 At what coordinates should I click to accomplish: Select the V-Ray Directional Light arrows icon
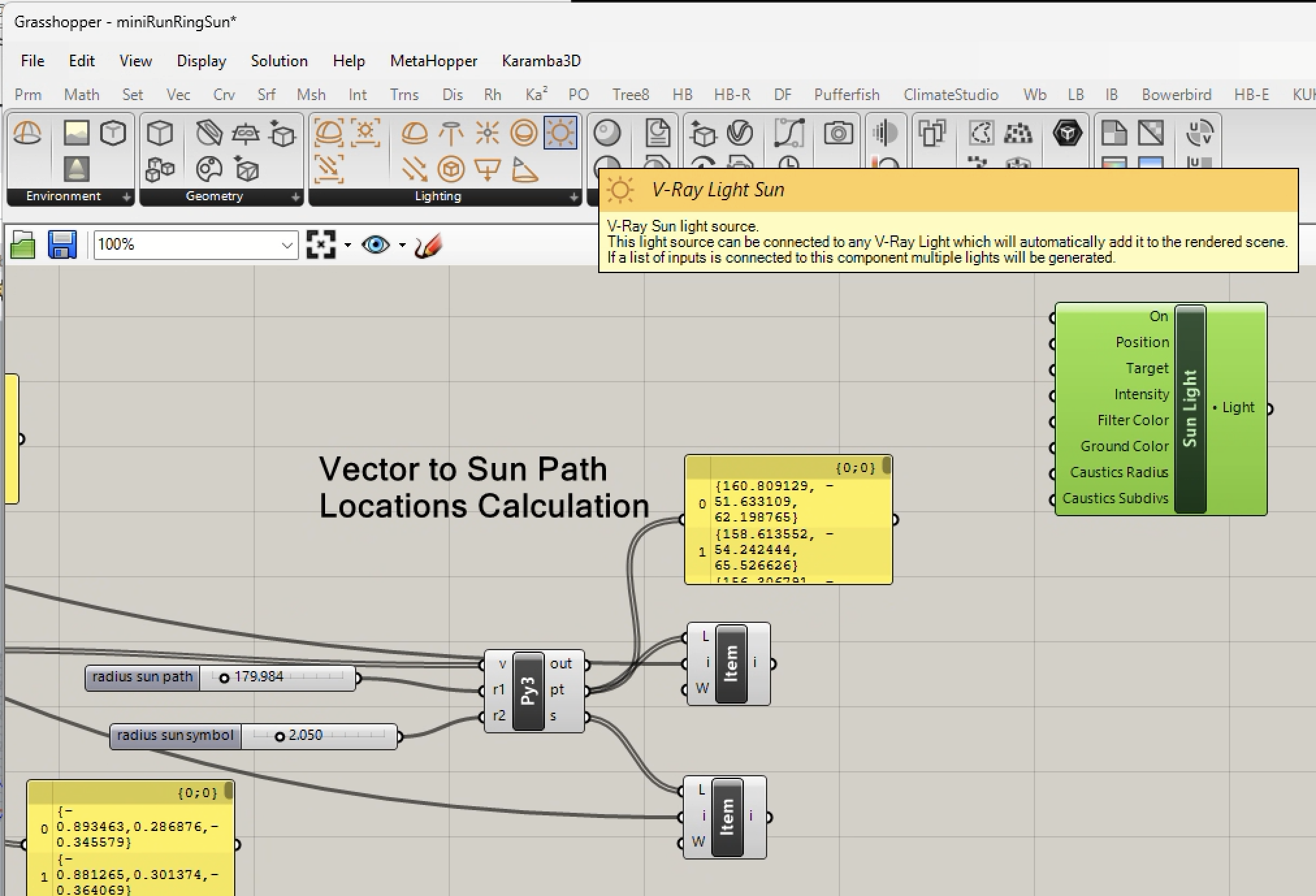(x=414, y=170)
